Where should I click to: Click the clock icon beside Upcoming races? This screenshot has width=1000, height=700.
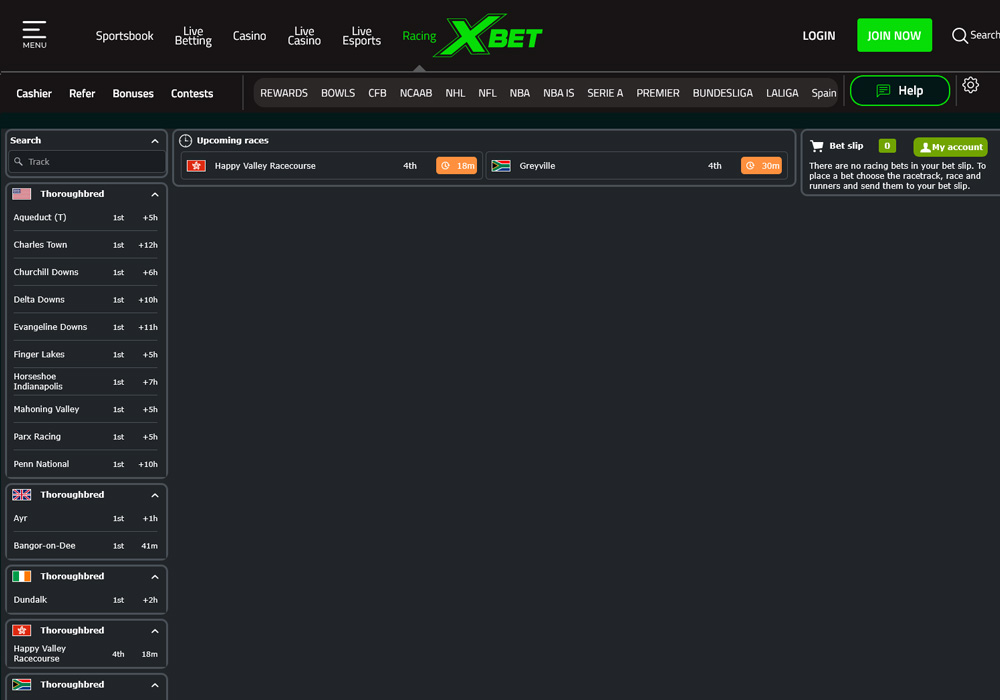(183, 140)
